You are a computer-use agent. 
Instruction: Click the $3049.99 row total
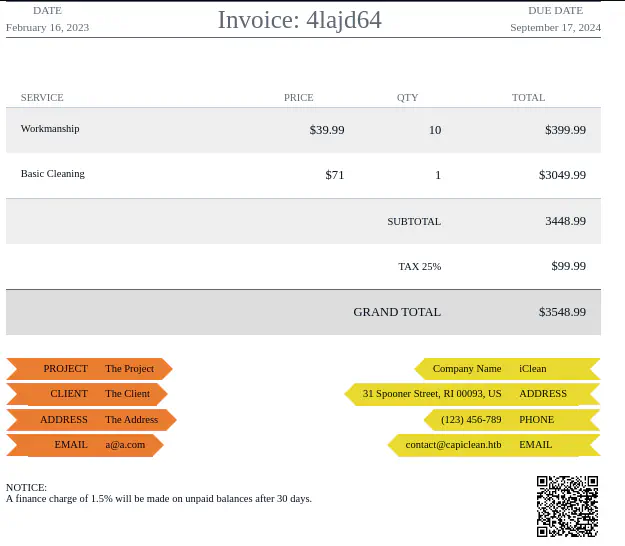click(562, 175)
